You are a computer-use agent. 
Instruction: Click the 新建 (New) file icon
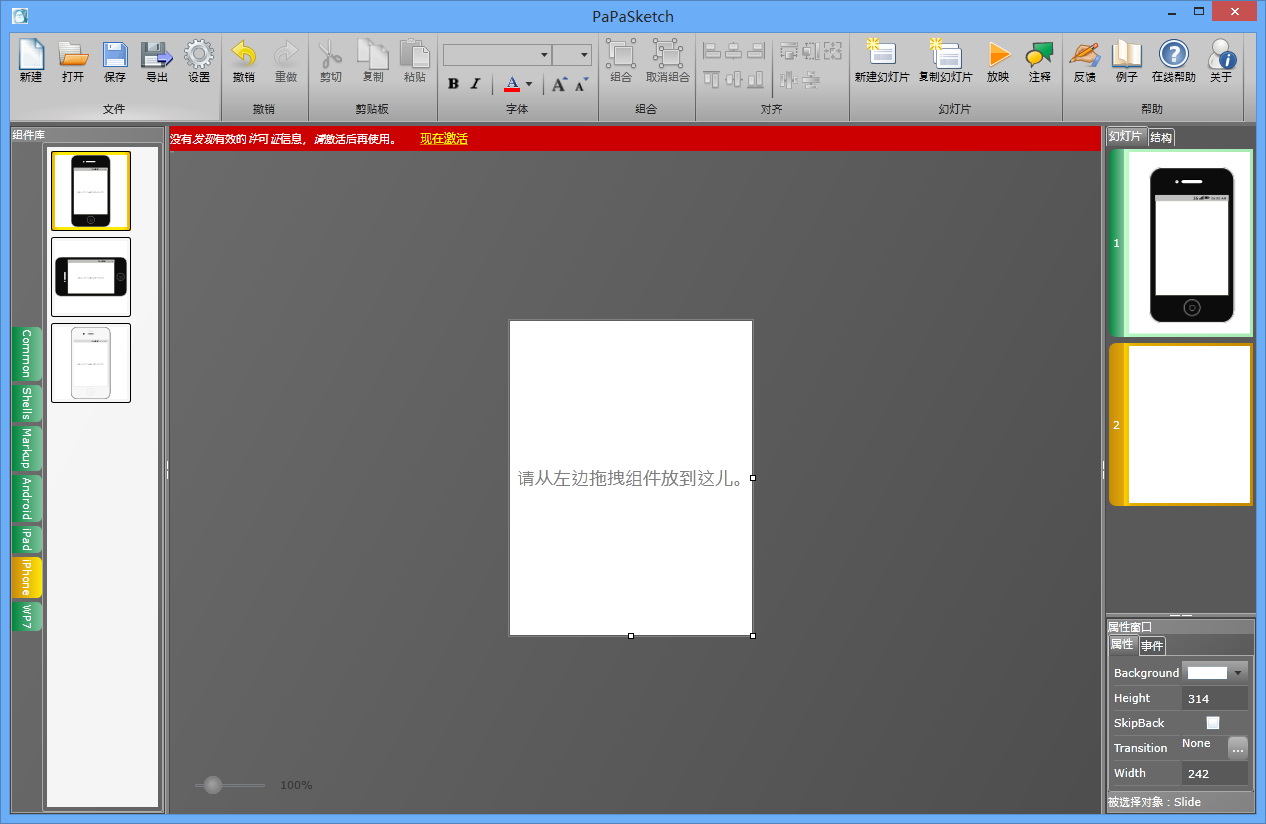(x=31, y=61)
